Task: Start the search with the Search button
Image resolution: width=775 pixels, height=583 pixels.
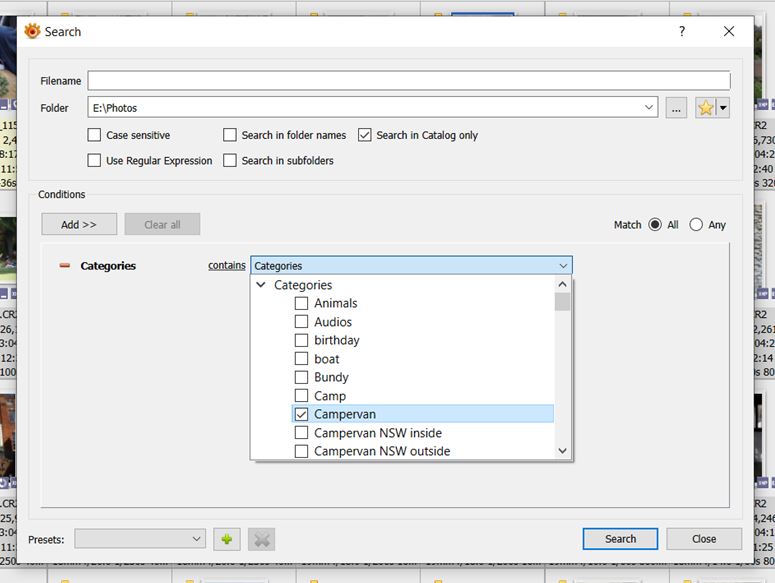Action: 620,539
